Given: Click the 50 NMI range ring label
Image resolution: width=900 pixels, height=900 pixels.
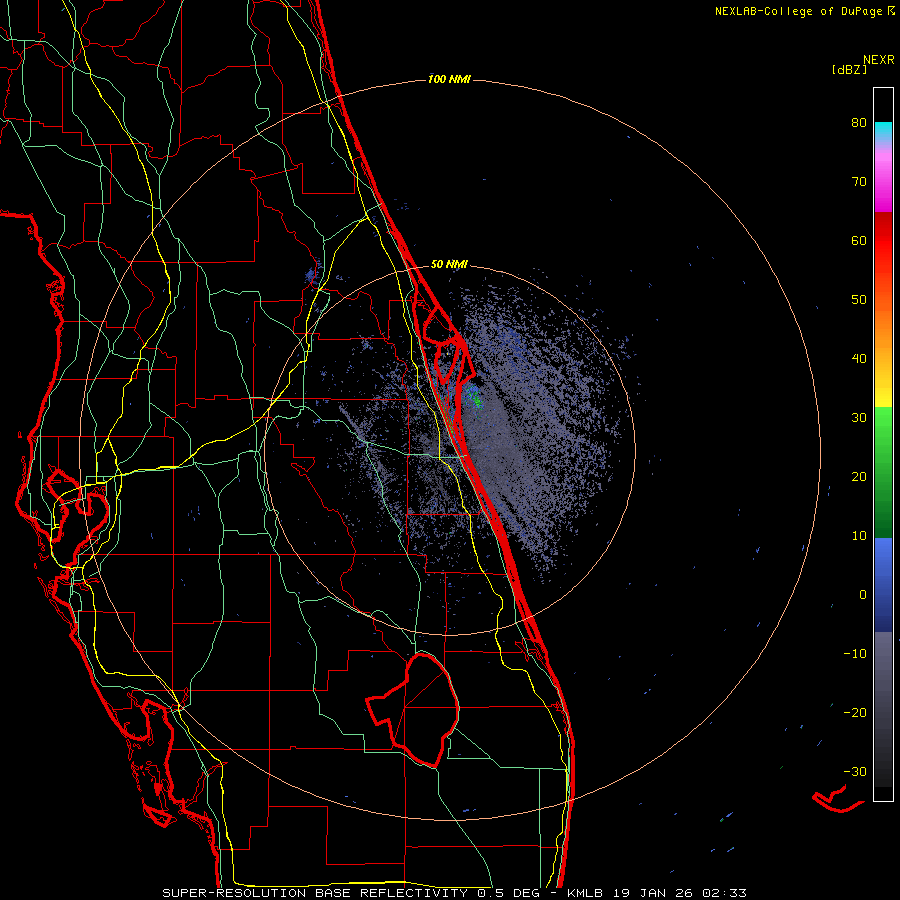Looking at the screenshot, I should tap(449, 265).
